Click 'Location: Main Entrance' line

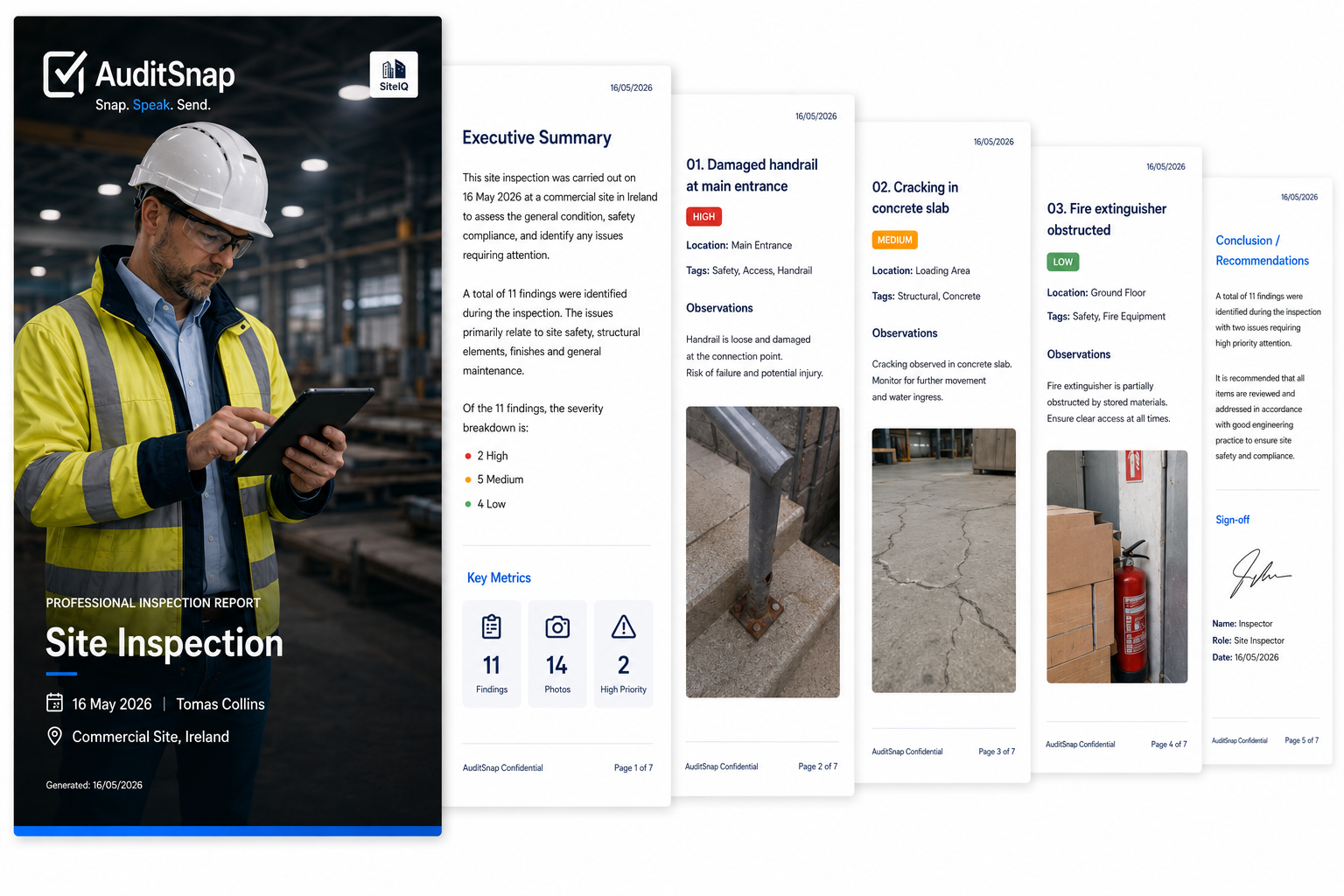[739, 246]
